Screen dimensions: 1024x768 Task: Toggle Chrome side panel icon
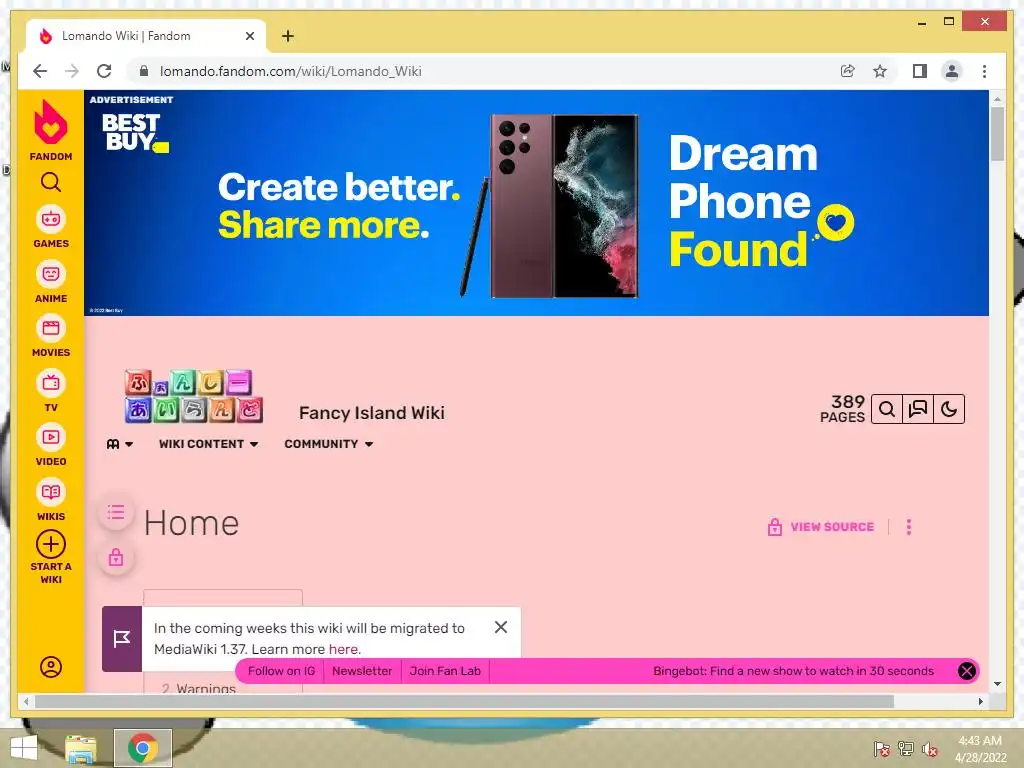pyautogui.click(x=920, y=71)
